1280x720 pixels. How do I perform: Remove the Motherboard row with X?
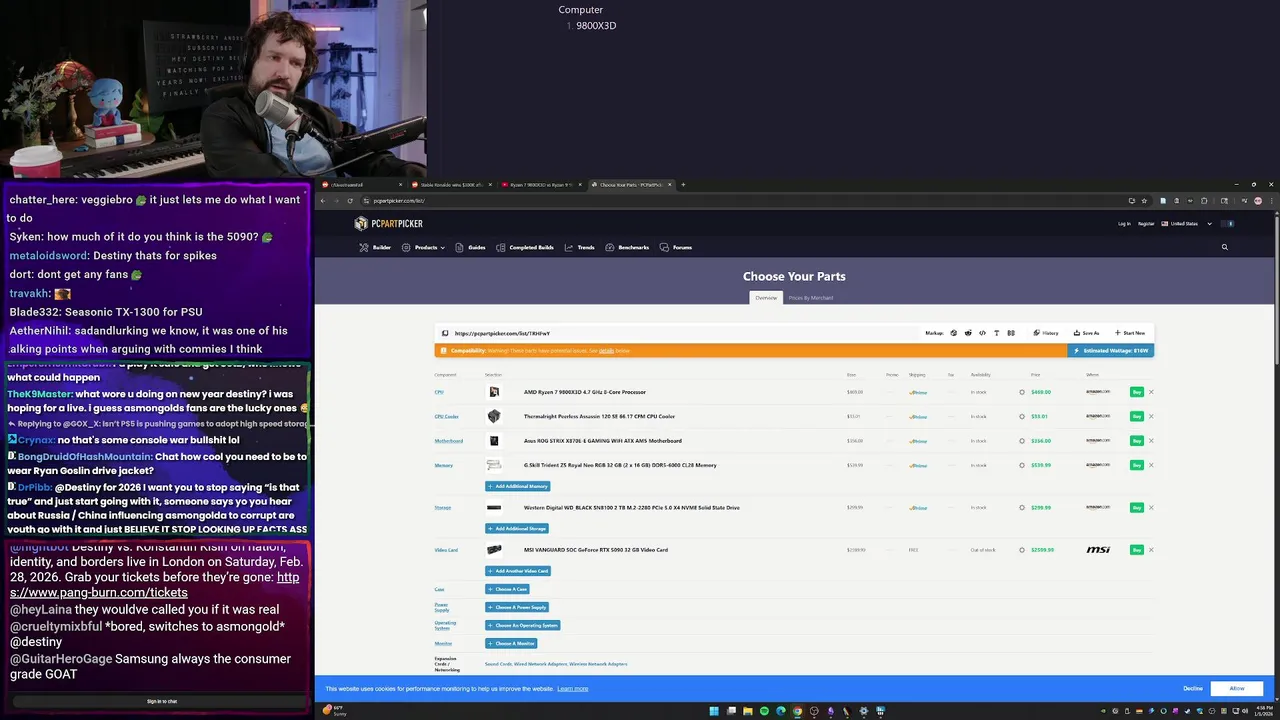(1151, 441)
